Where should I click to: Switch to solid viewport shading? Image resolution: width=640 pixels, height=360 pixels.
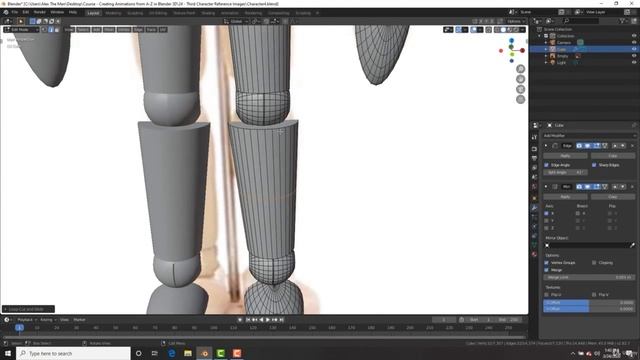tap(503, 29)
